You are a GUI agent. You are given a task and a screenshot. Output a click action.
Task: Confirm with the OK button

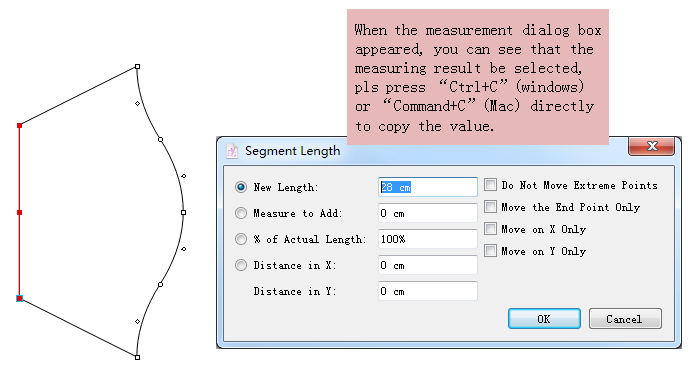[x=544, y=319]
